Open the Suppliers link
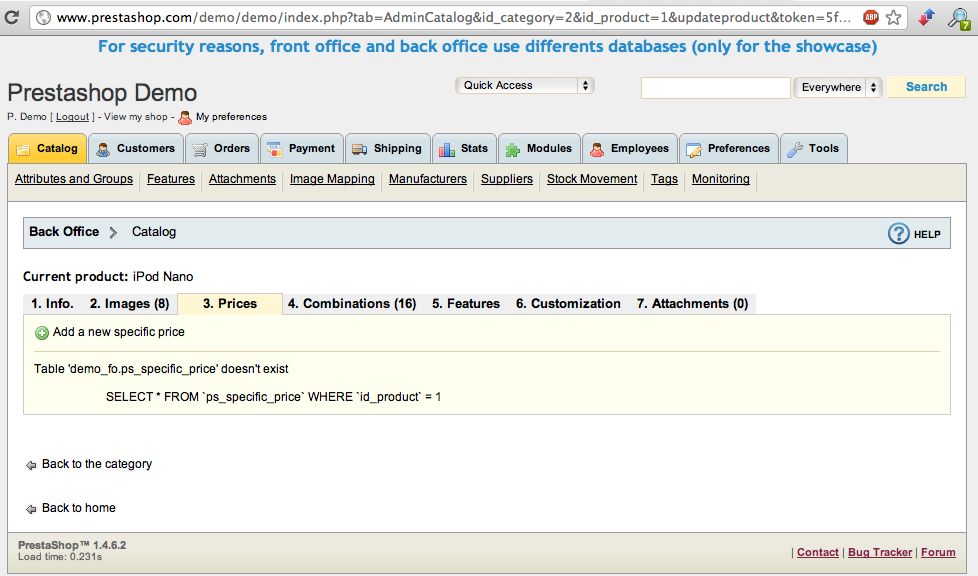 [x=506, y=179]
